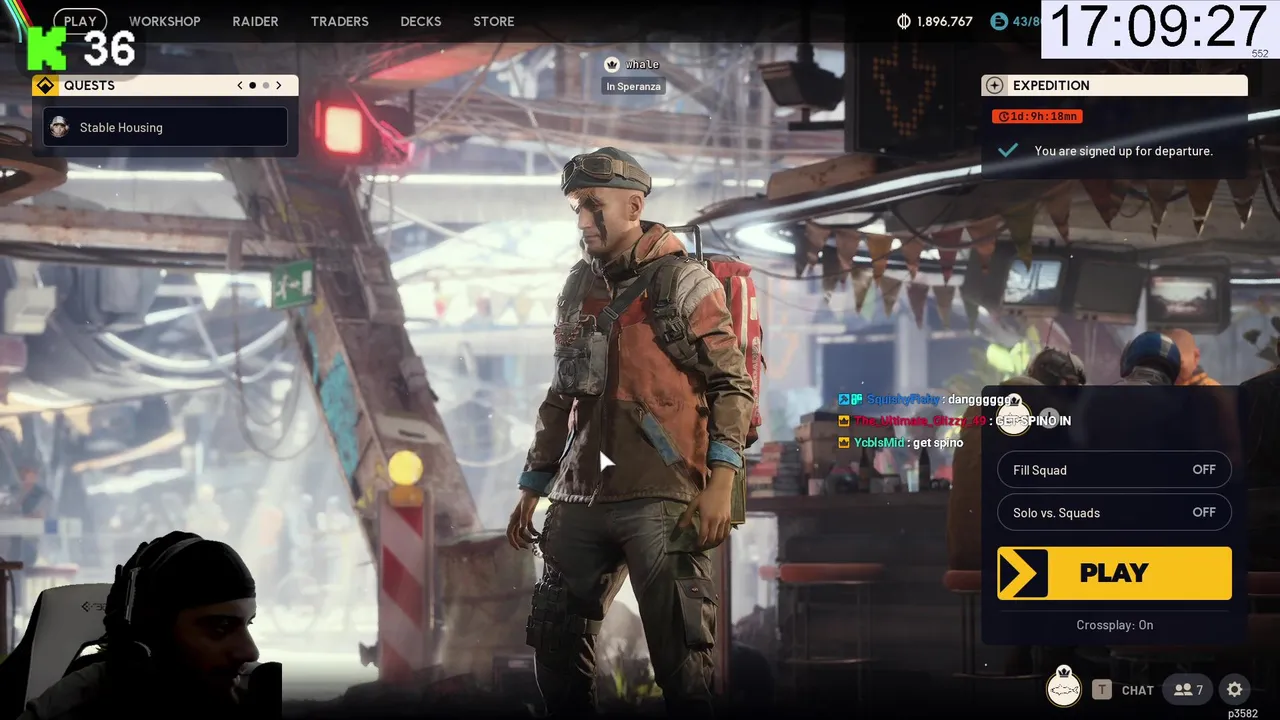
Task: Click 'You are signed up for departure.'
Action: [x=1123, y=151]
